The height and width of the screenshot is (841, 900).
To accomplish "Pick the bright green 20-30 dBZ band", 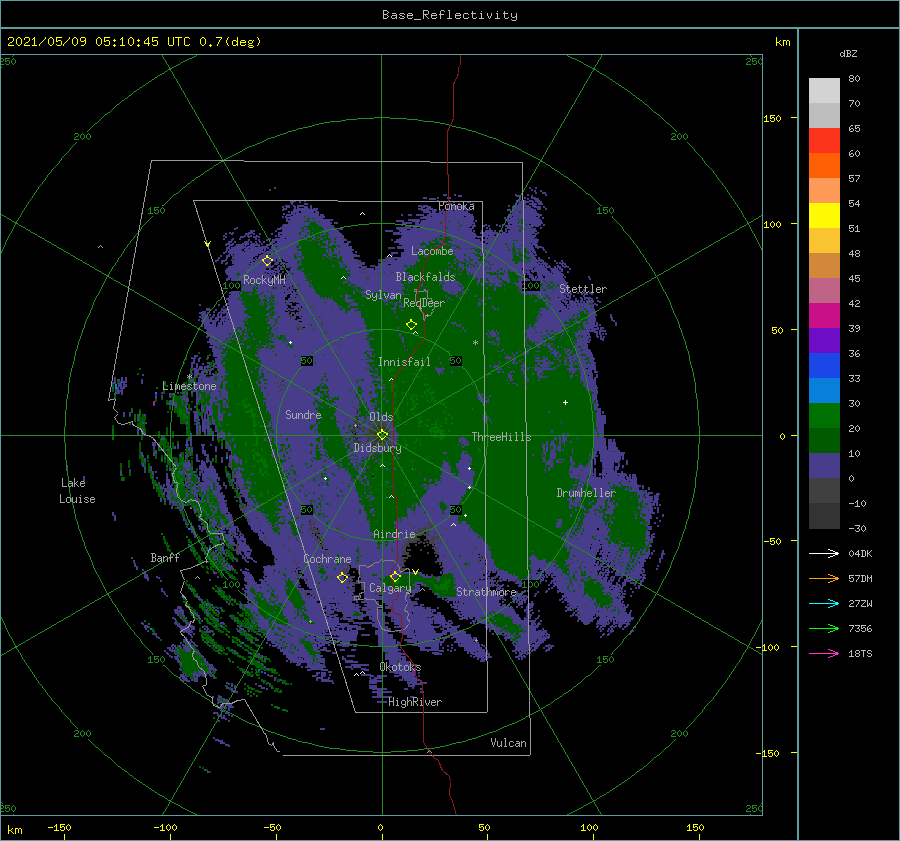I will point(824,416).
